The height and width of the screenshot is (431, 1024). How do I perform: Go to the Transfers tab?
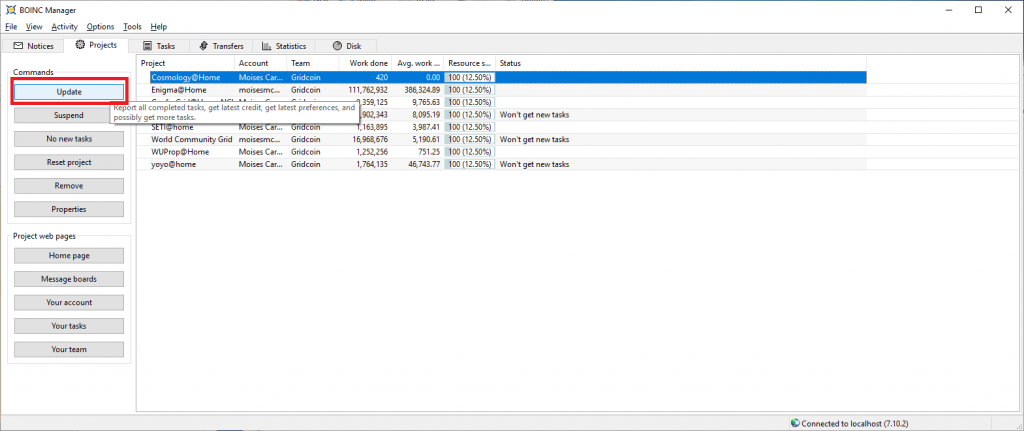click(x=222, y=46)
